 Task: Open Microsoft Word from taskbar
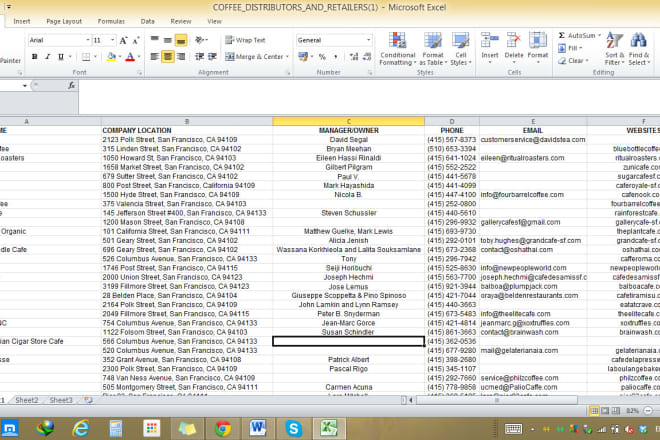pos(258,429)
